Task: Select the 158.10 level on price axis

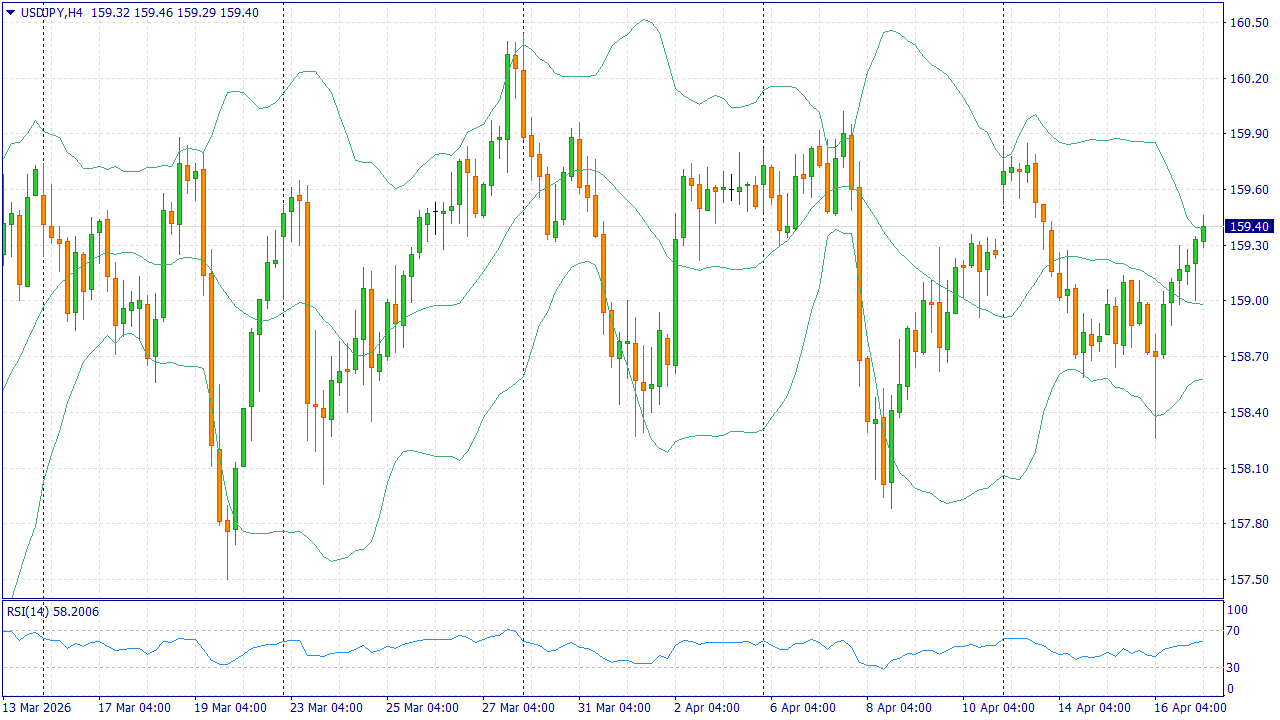Action: coord(1249,468)
